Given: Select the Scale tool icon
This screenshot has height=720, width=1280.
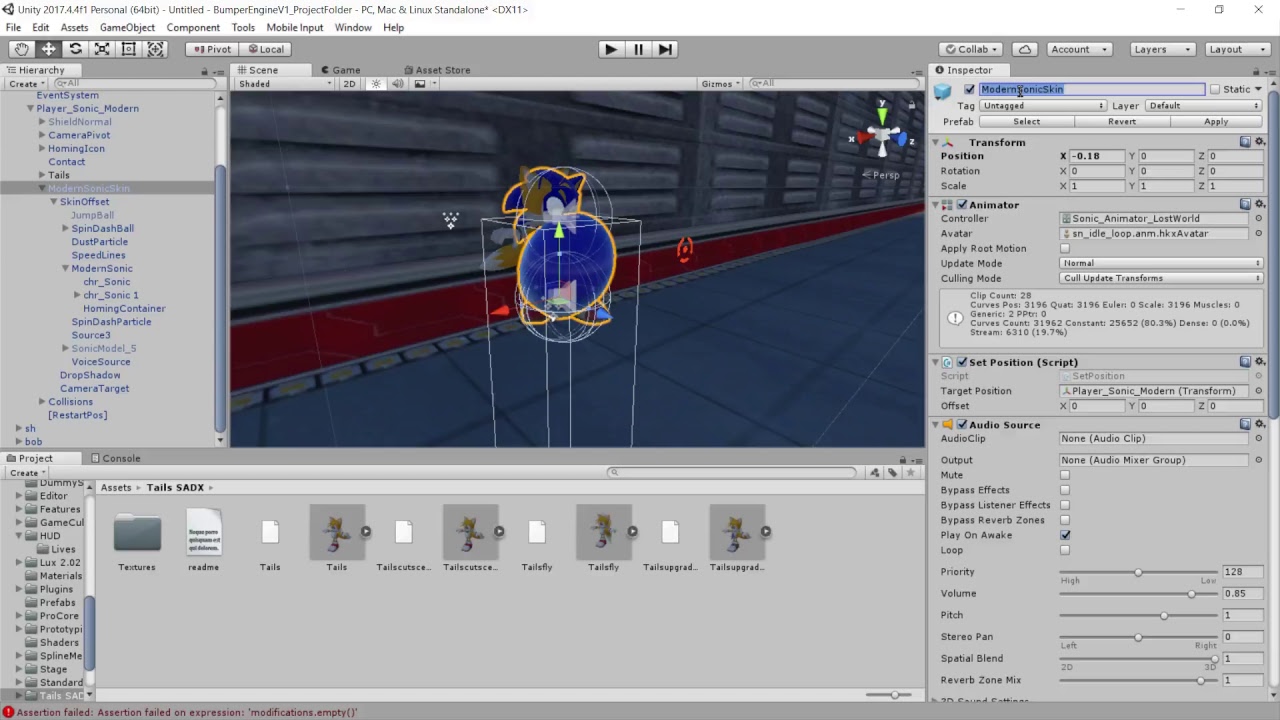Looking at the screenshot, I should coord(102,49).
